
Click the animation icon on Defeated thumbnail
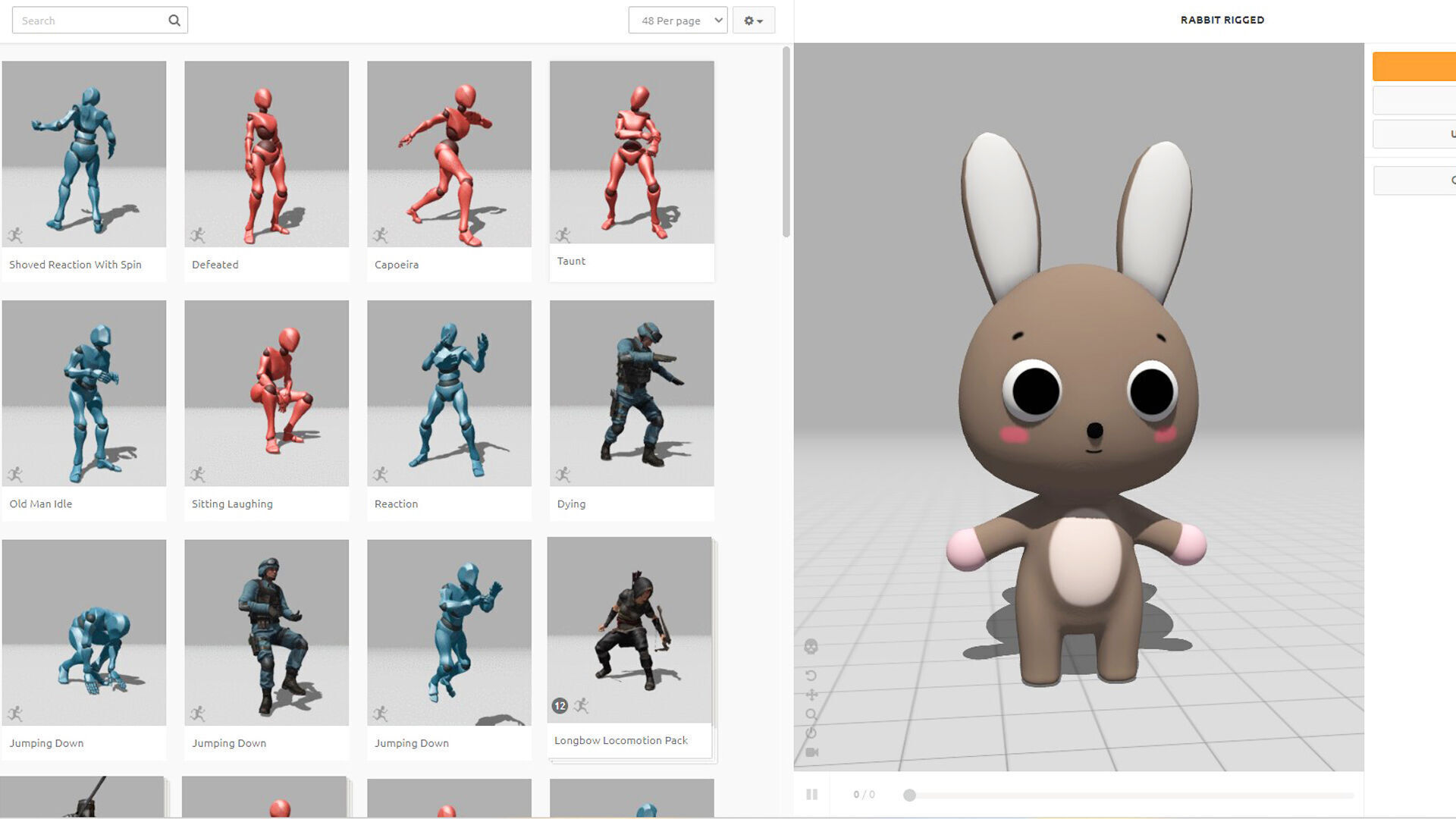point(198,235)
